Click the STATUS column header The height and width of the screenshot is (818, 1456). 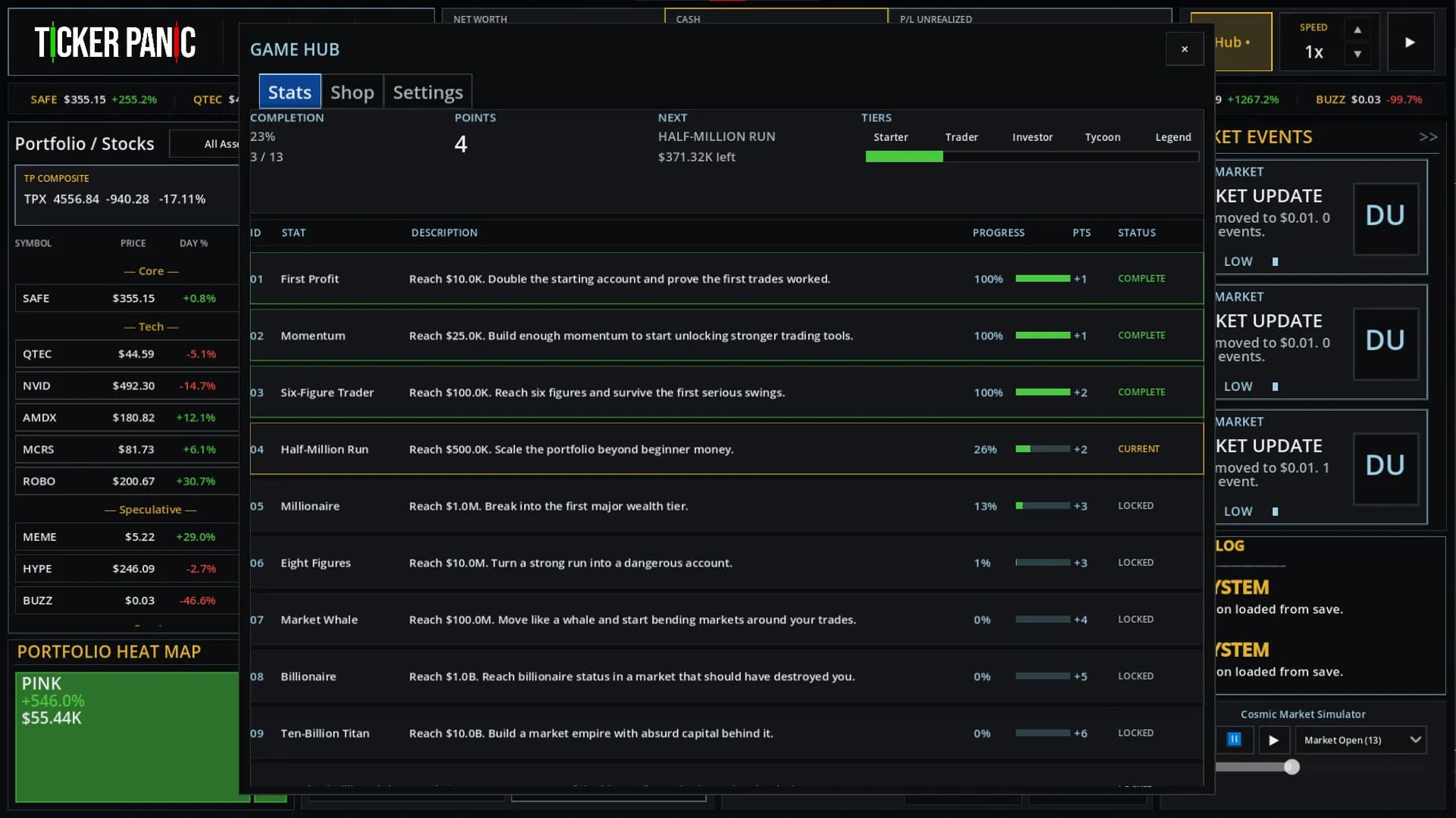(1136, 233)
